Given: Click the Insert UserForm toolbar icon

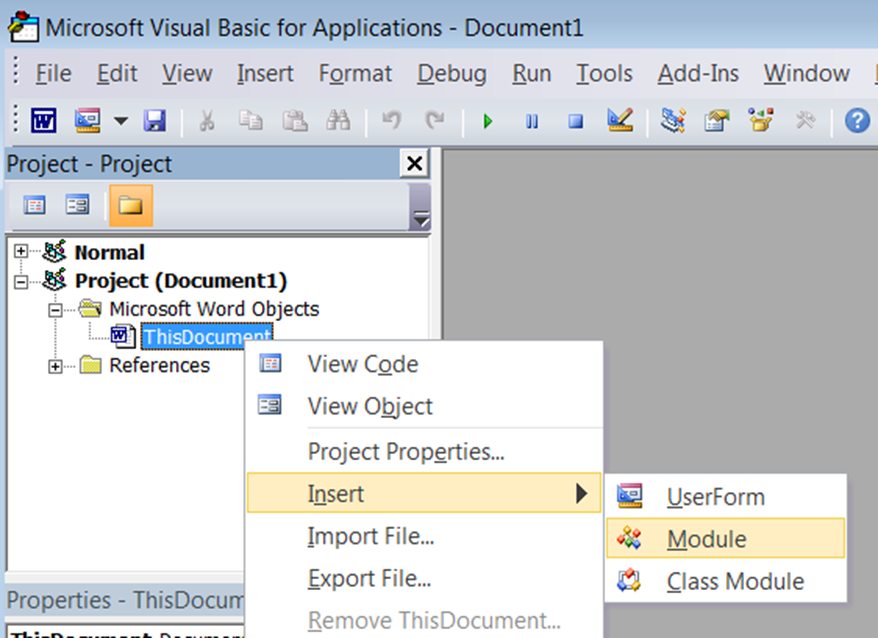Looking at the screenshot, I should (88, 120).
